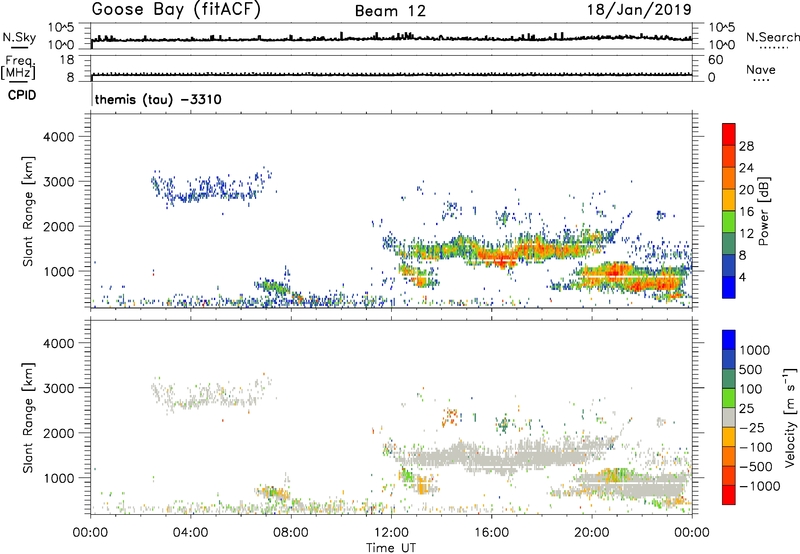Viewport: 800px width, 554px height.
Task: Click the "18" tick on the frequency axis
Action: [67, 60]
